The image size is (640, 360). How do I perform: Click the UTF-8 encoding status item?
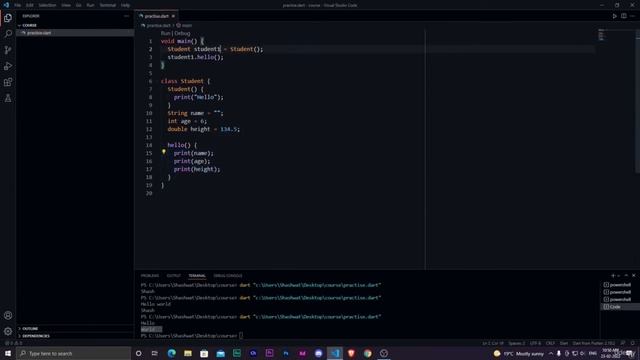(535, 343)
